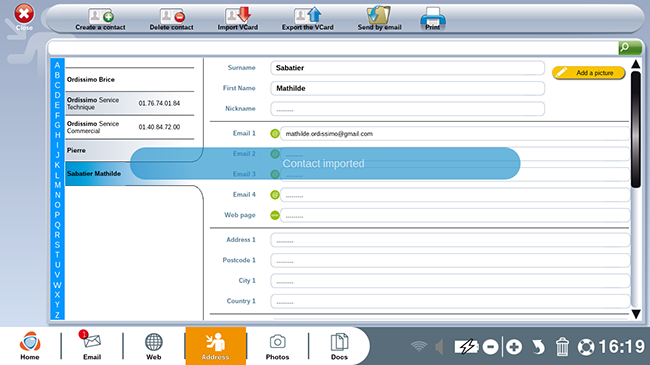Click the Address 1 field
The width and height of the screenshot is (650, 365).
pyautogui.click(x=450, y=240)
